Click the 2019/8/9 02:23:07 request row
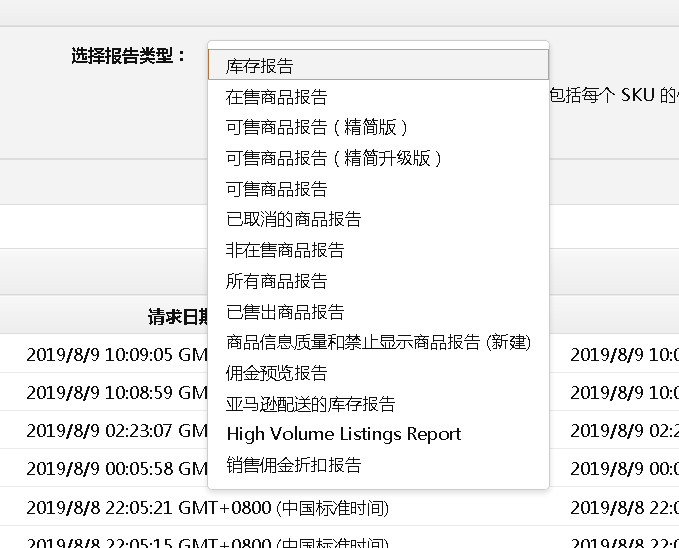679x548 pixels. (115, 431)
